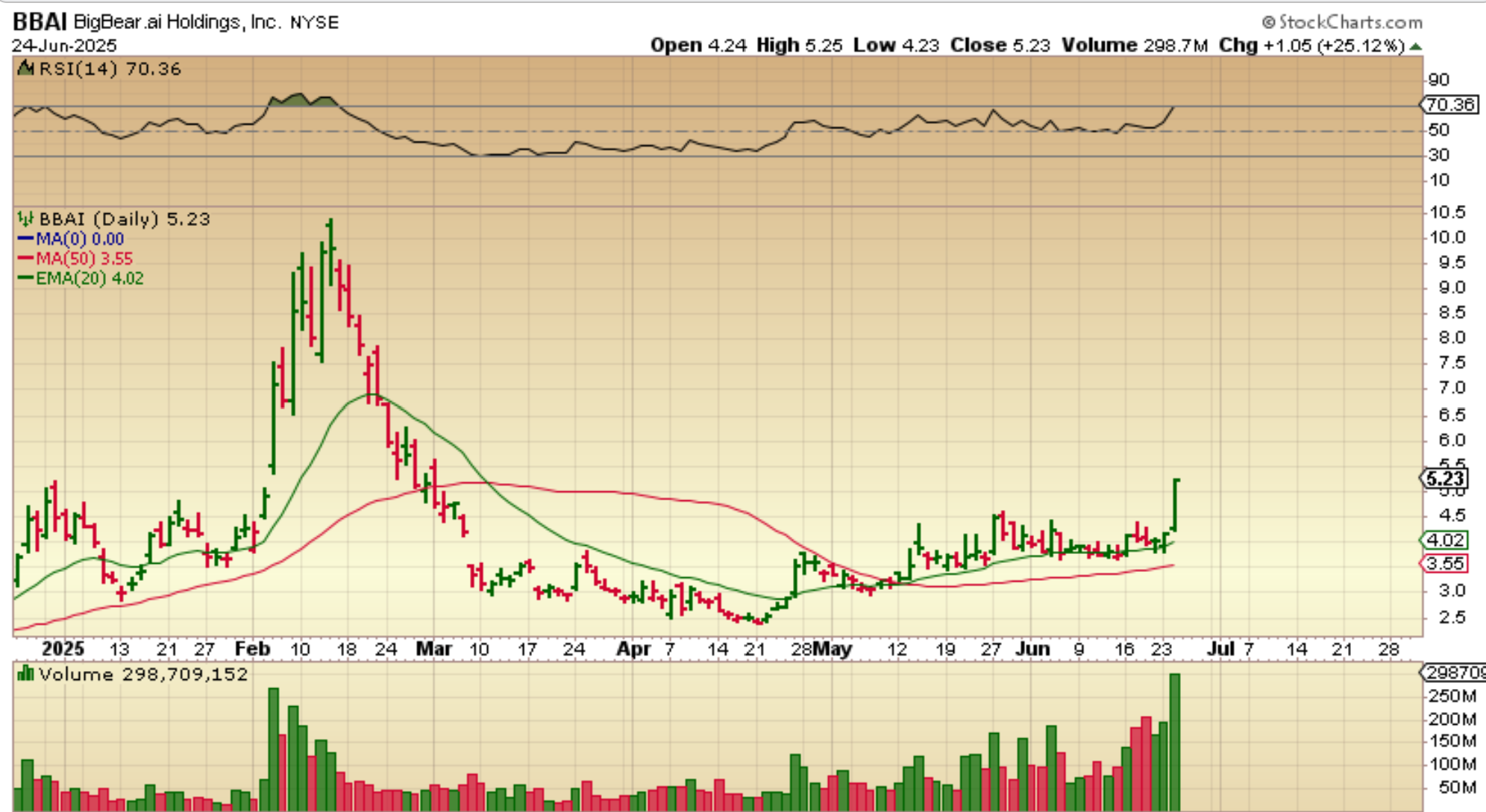
Task: Click the Feb label on time axis
Action: pyautogui.click(x=252, y=649)
